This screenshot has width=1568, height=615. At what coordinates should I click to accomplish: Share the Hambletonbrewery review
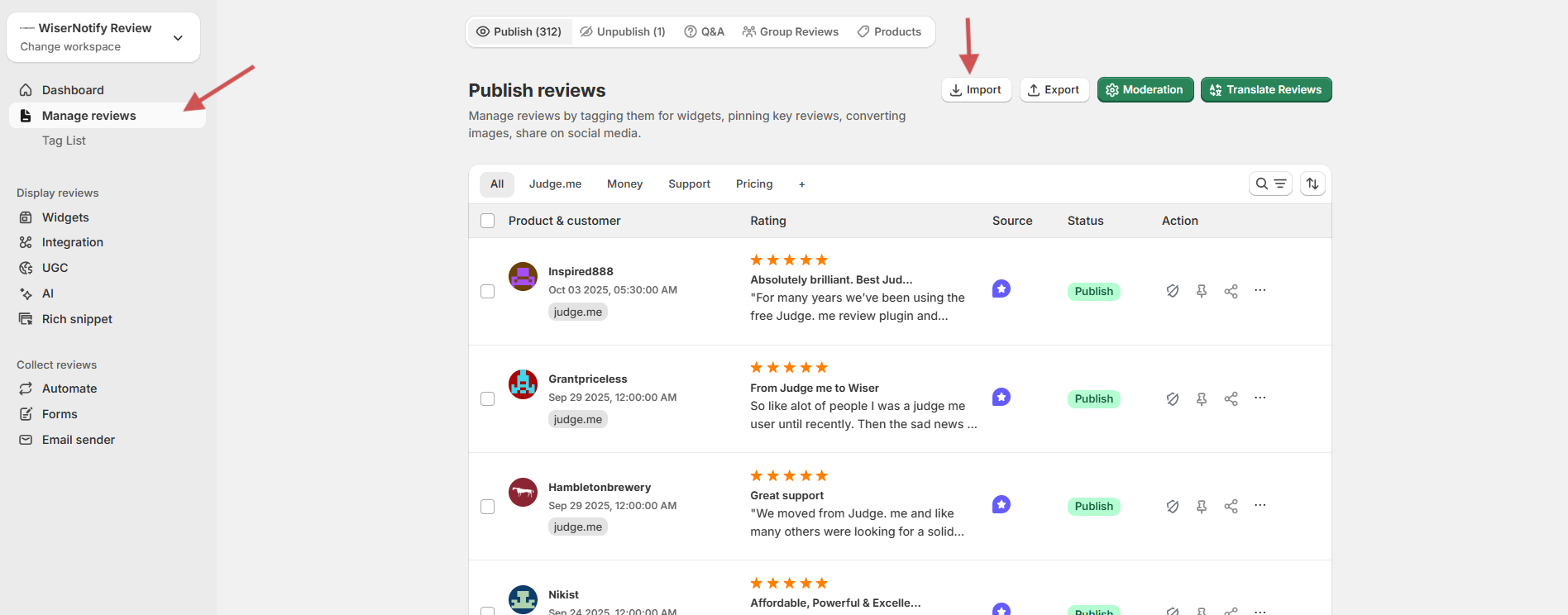1231,506
